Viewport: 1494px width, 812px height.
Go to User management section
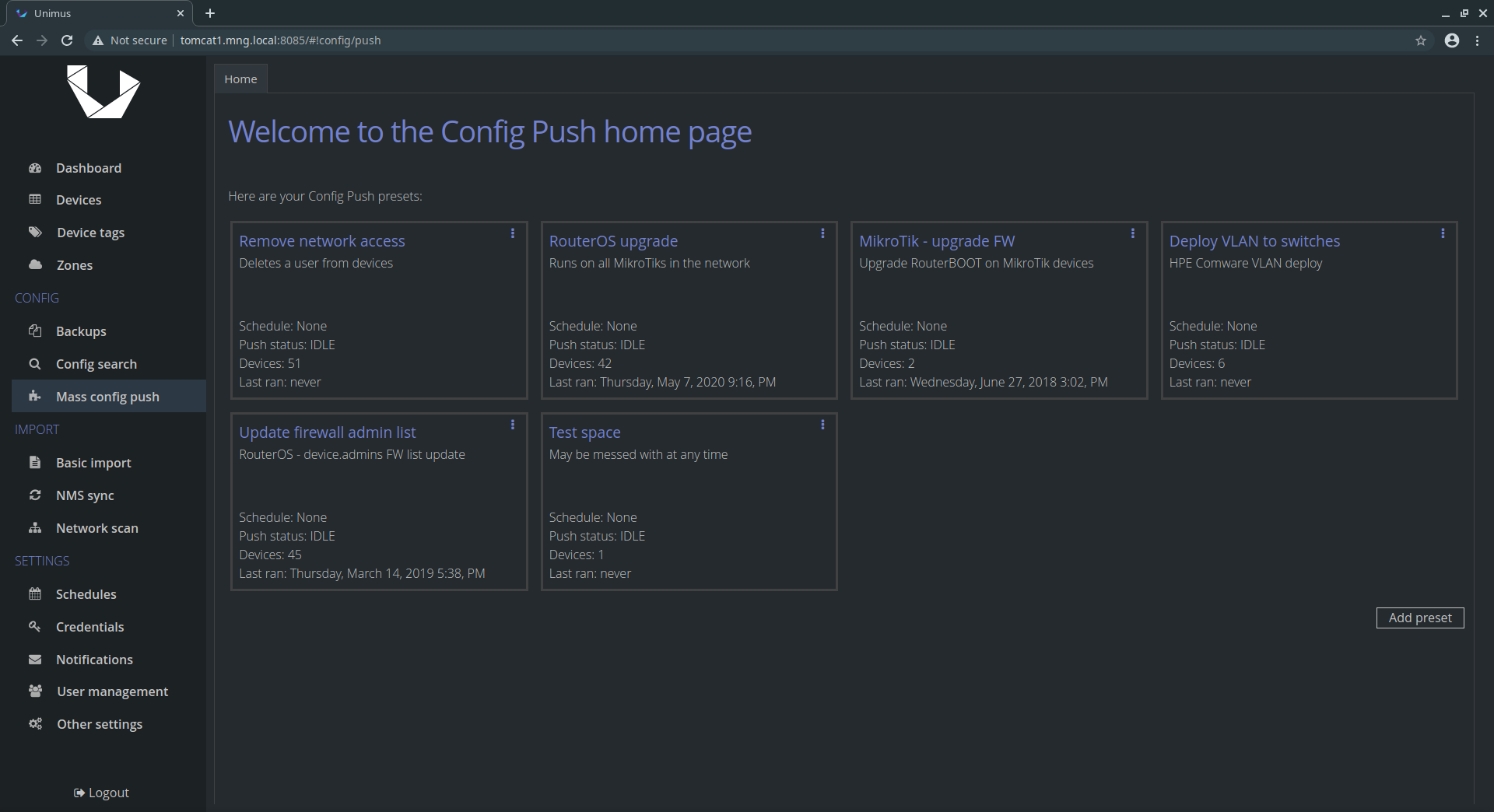coord(112,691)
